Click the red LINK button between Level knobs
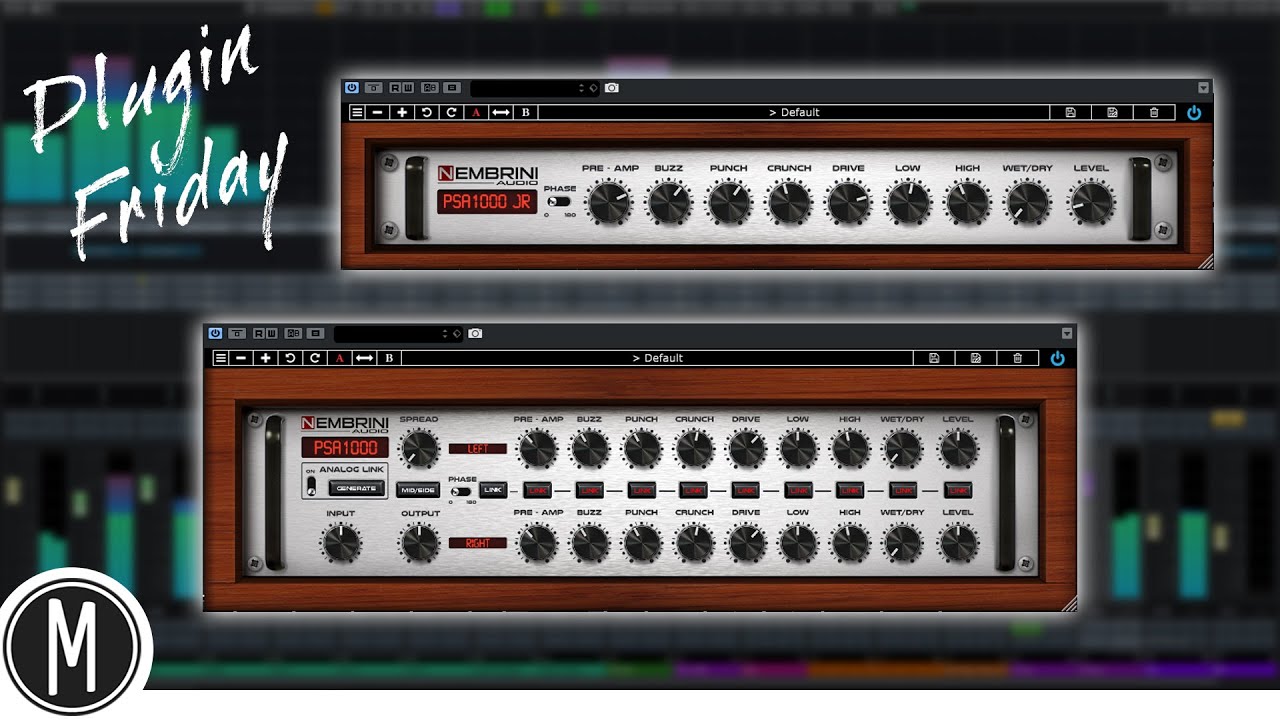Image resolution: width=1280 pixels, height=720 pixels. [x=958, y=490]
